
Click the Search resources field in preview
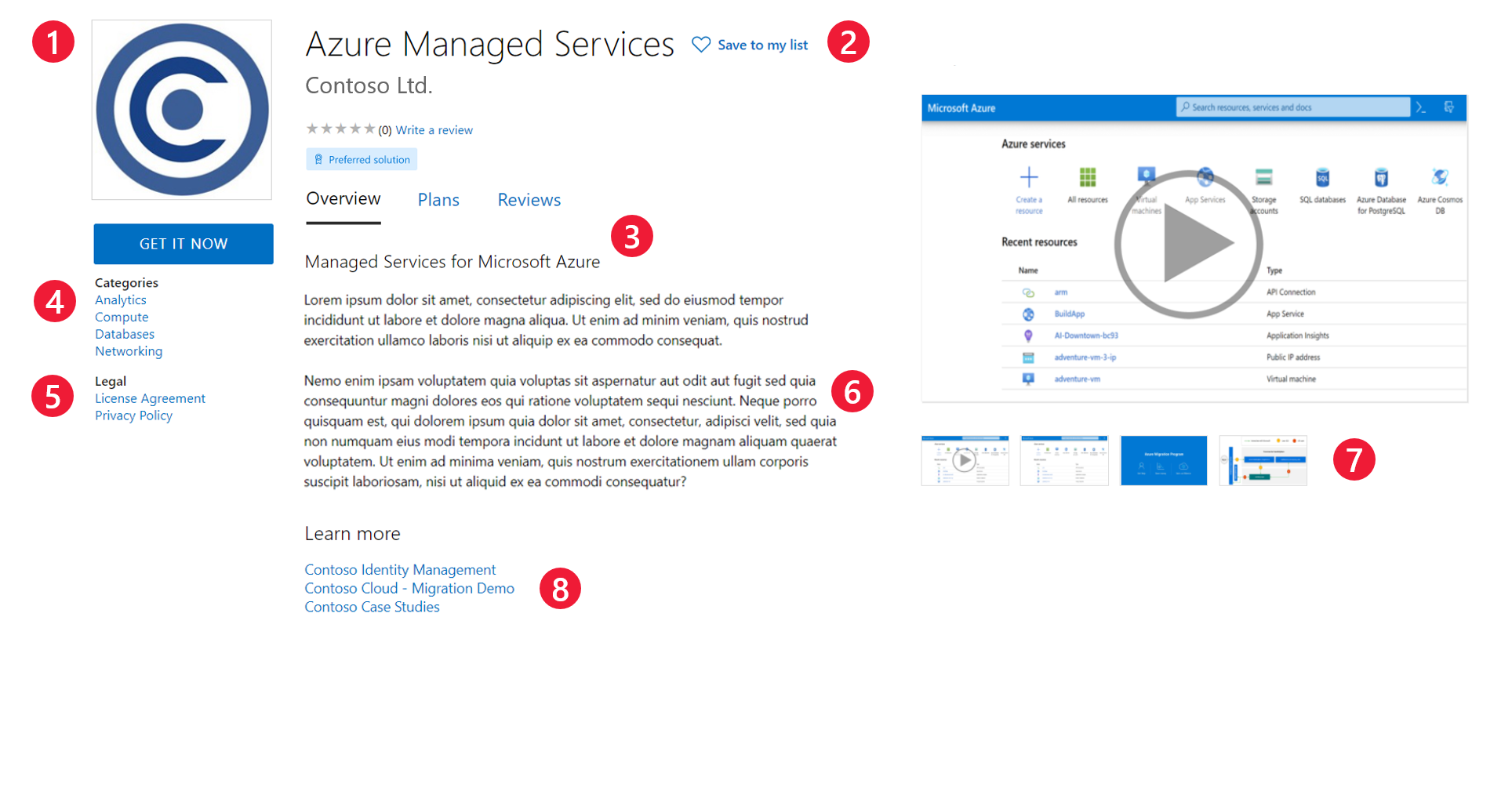tap(1292, 107)
